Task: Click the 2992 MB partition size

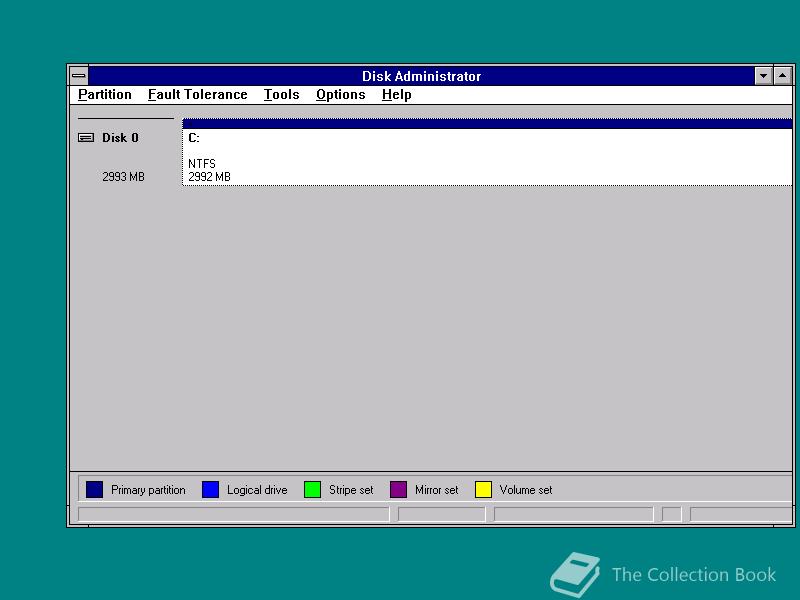Action: (x=209, y=177)
